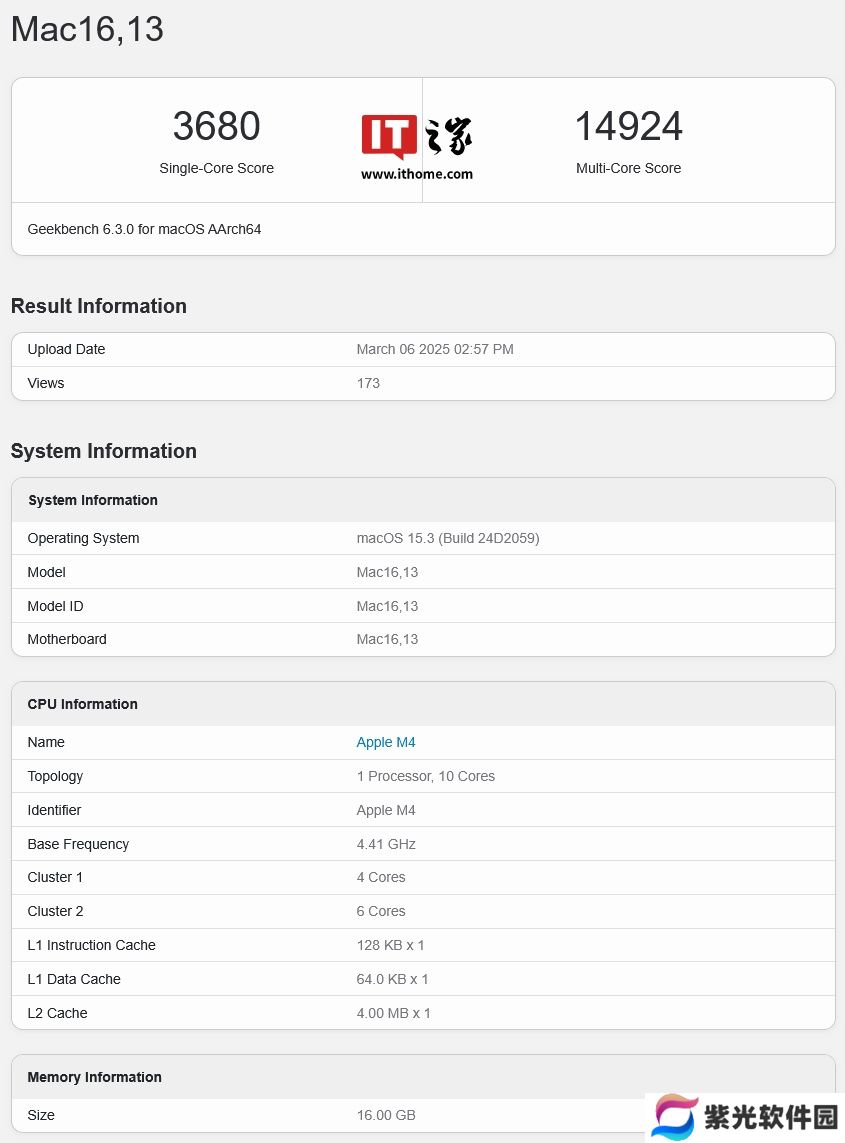Viewport: 845px width, 1143px height.
Task: Select the Identifier value Apple M4
Action: pyautogui.click(x=386, y=810)
